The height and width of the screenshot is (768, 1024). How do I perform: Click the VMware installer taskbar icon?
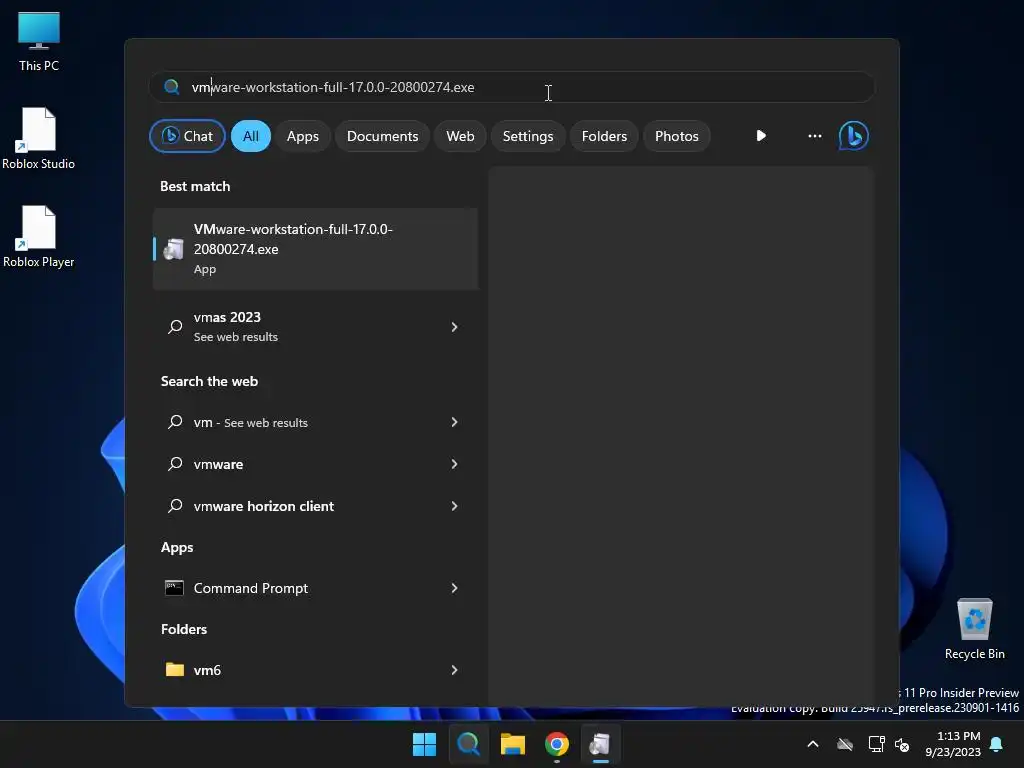point(600,744)
